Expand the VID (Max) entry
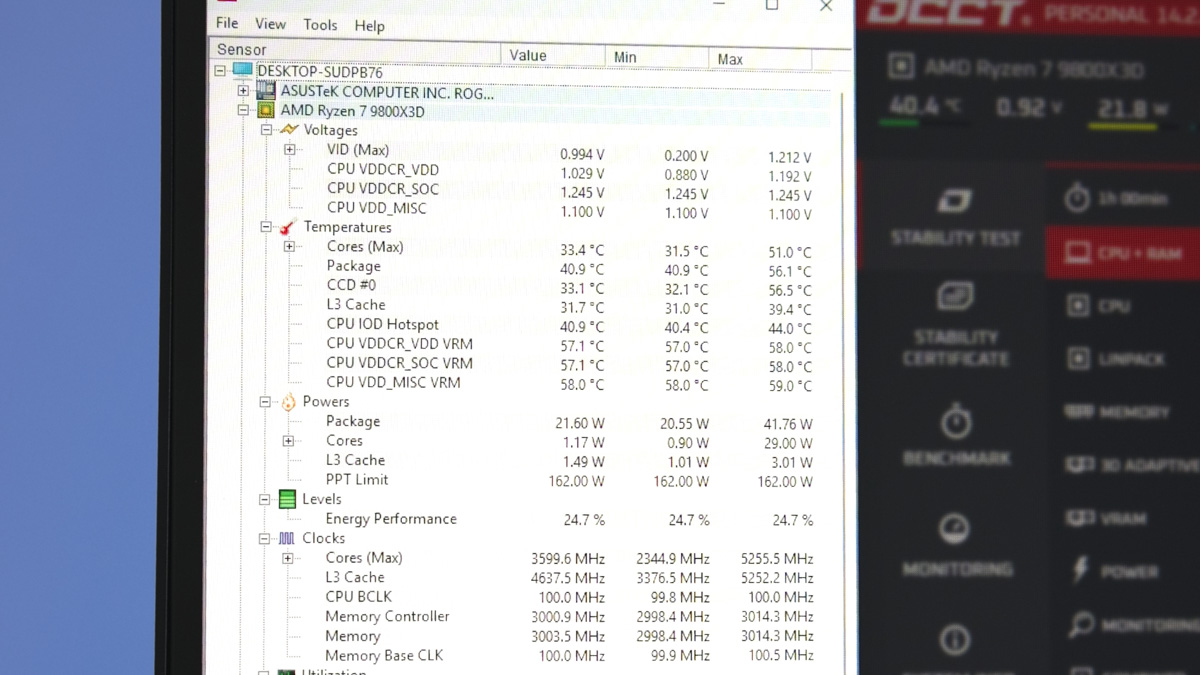This screenshot has width=1200, height=675. [290, 149]
